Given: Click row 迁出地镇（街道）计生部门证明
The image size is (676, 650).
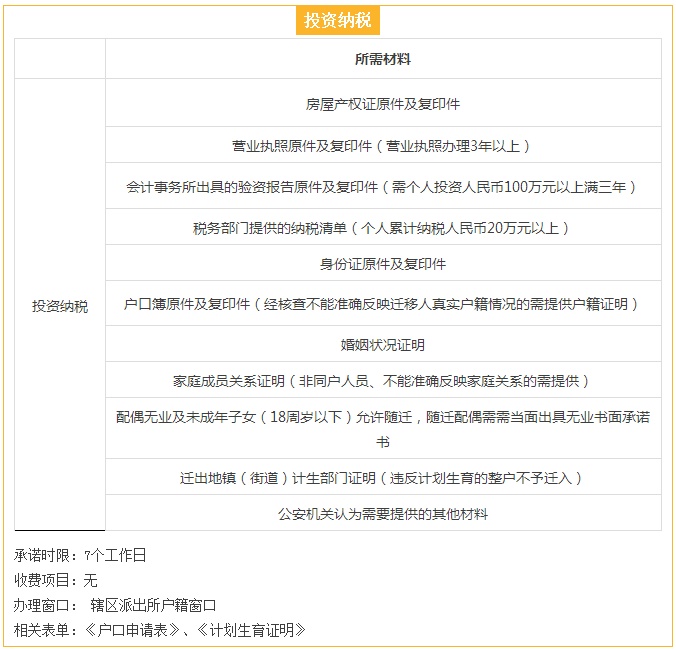Looking at the screenshot, I should [383, 477].
